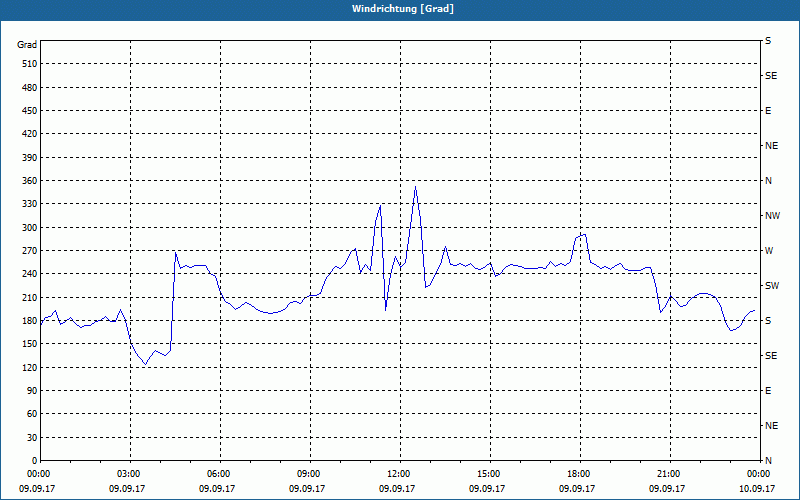
Task: Click the 510 value on the y-axis
Action: (x=30, y=64)
